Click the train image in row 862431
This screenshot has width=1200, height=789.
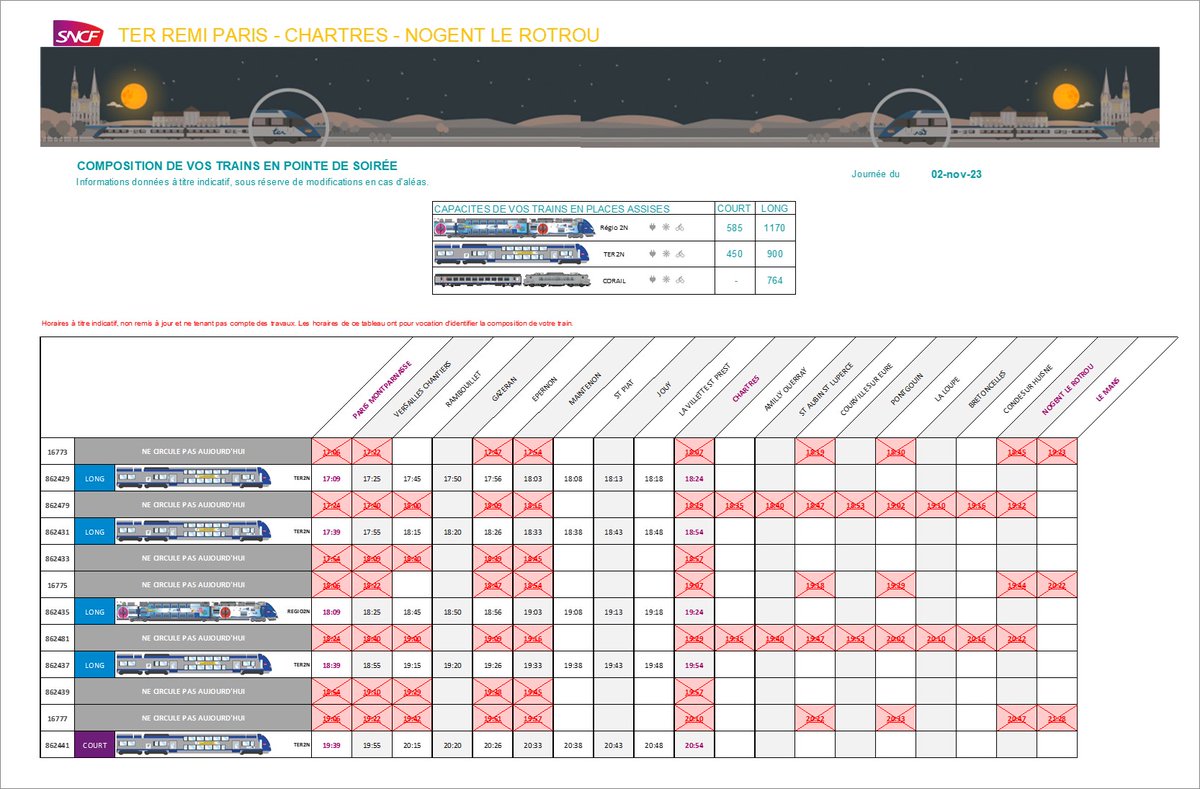[195, 531]
